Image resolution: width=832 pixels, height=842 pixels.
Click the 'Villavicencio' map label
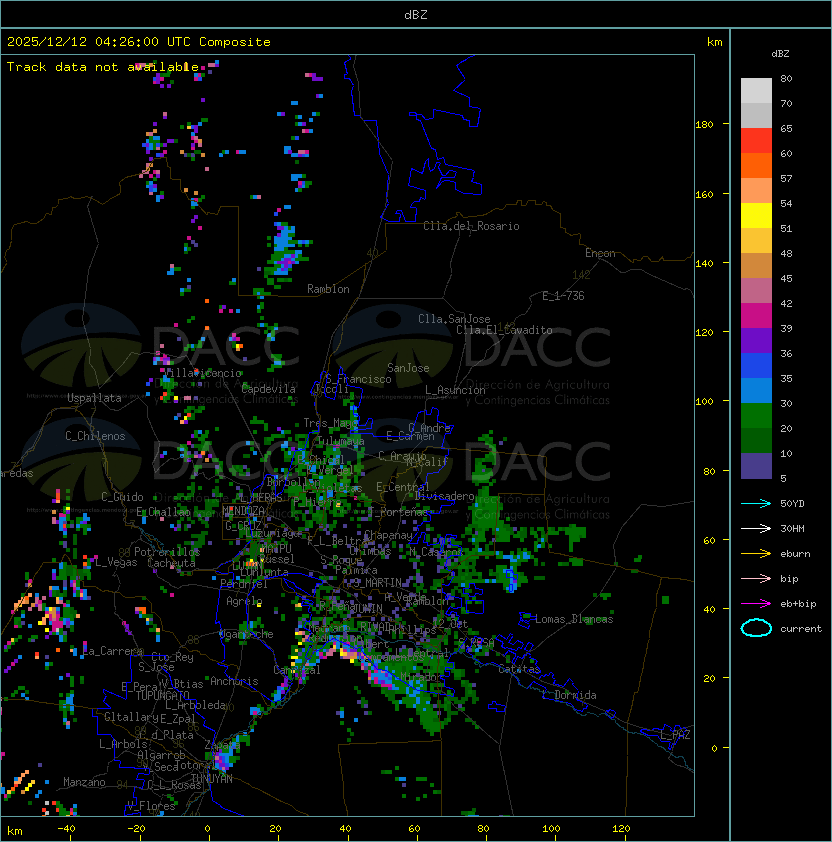[x=202, y=373]
